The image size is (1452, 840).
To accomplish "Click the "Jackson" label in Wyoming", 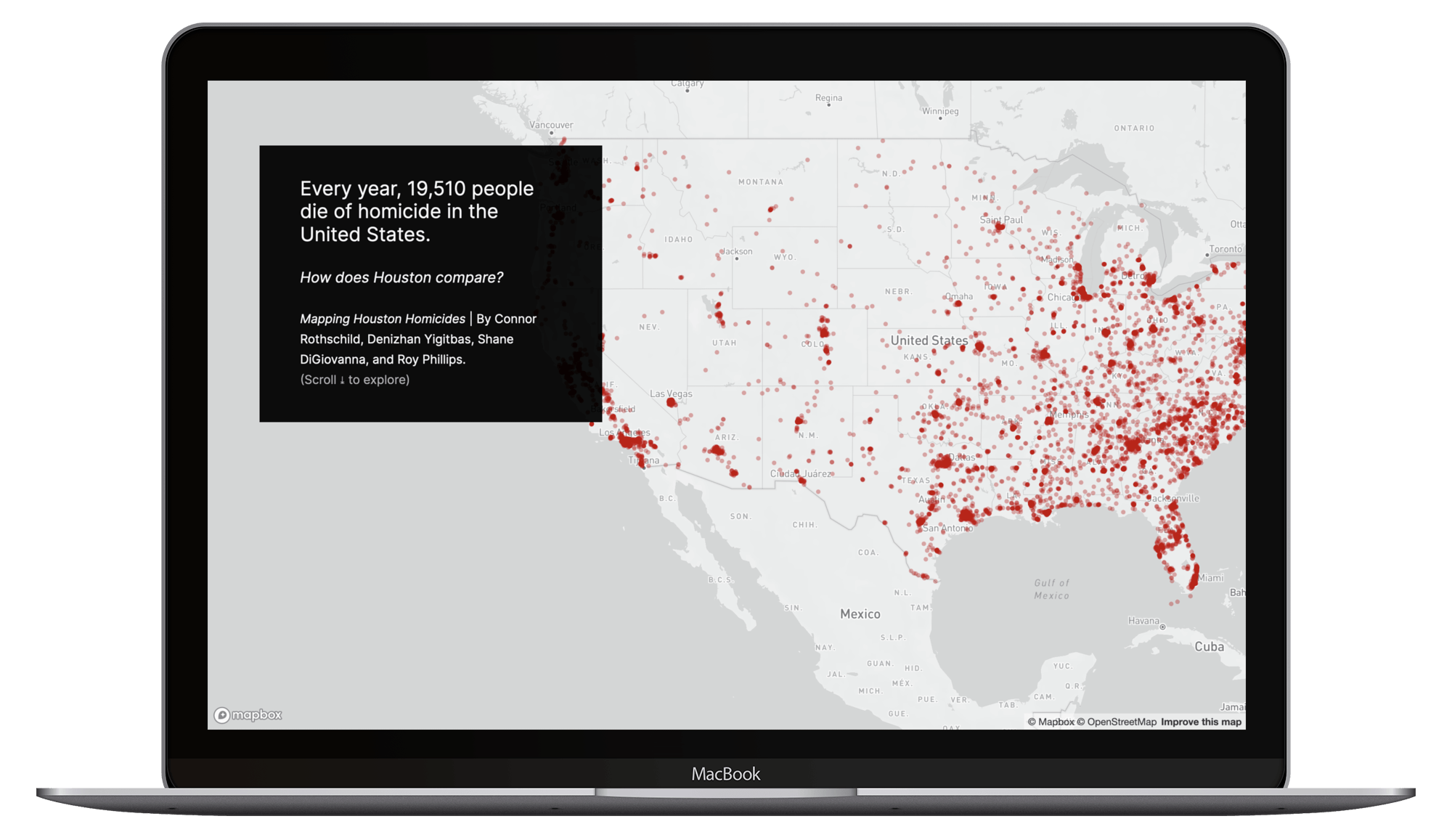I will click(x=738, y=251).
